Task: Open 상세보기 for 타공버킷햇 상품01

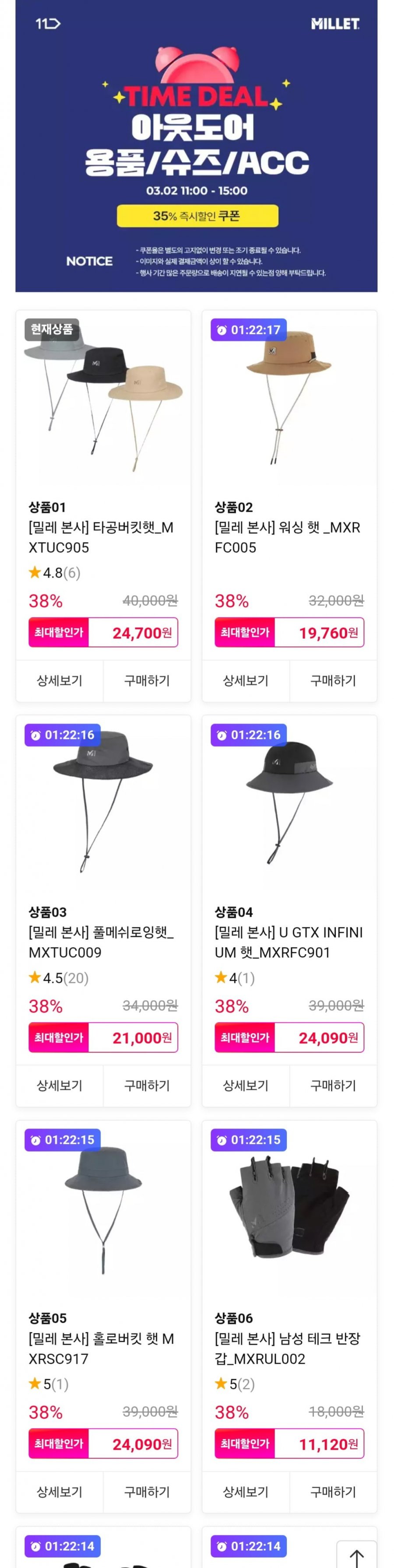Action: (59, 680)
